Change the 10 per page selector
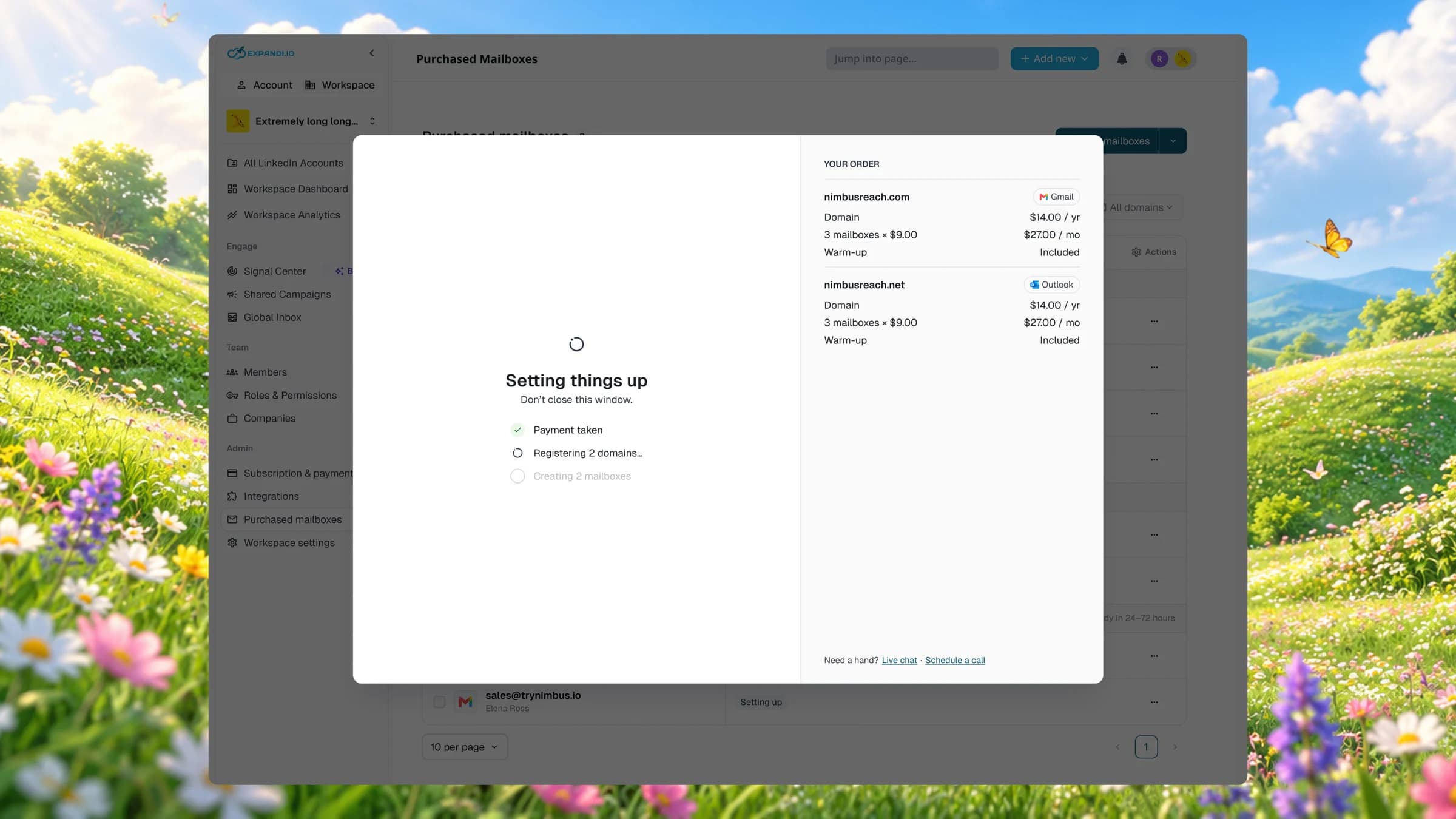 (x=465, y=747)
